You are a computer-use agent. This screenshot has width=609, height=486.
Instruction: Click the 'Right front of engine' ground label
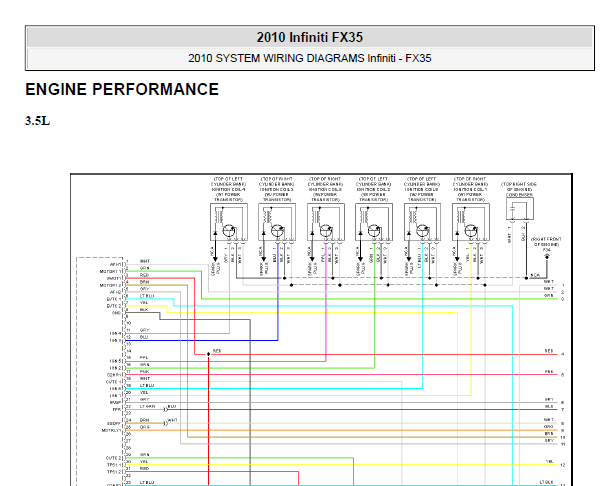tap(546, 242)
